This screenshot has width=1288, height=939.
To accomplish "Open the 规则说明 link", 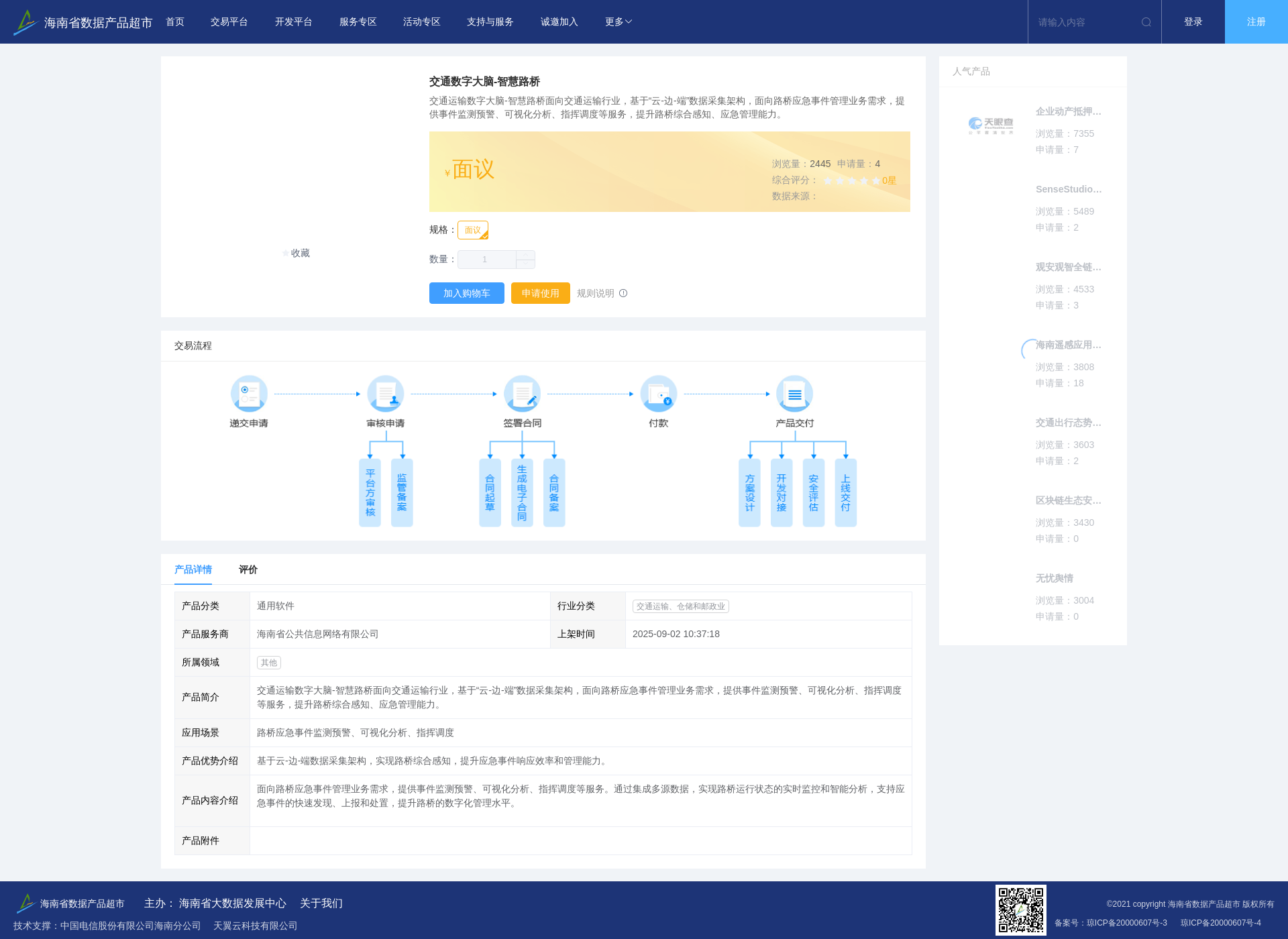I will (x=596, y=293).
